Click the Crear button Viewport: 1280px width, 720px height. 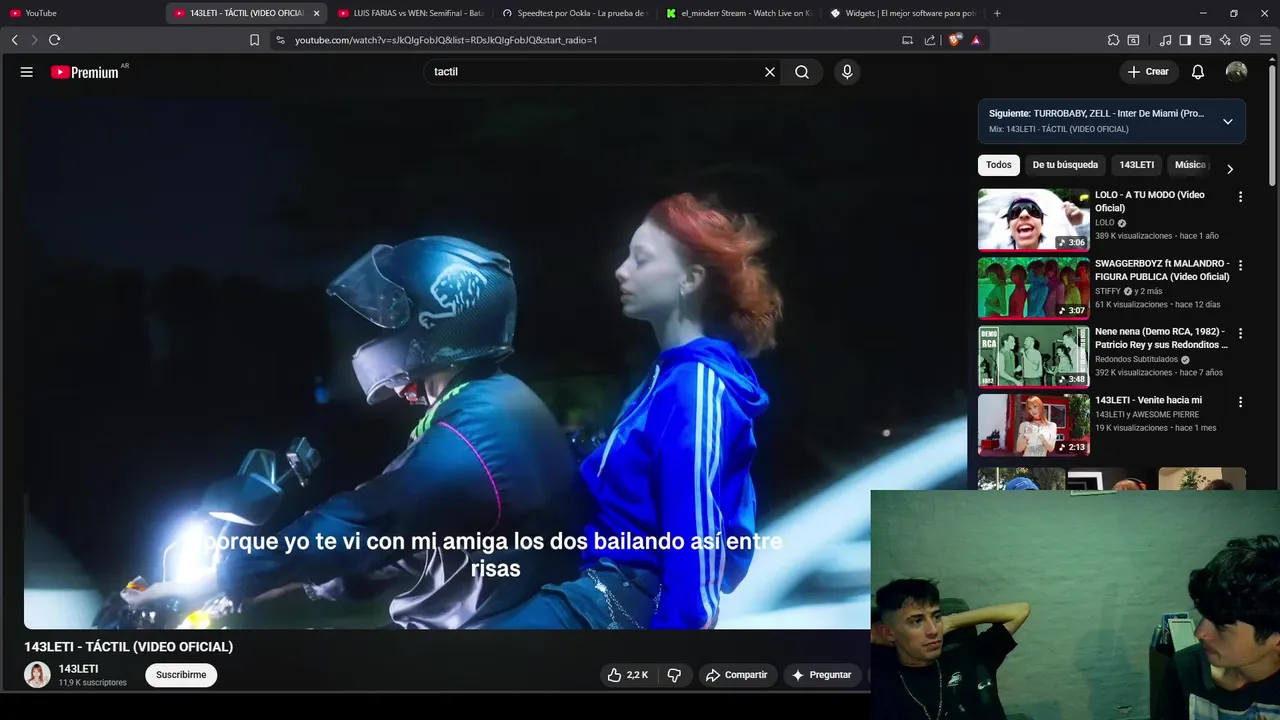1148,72
